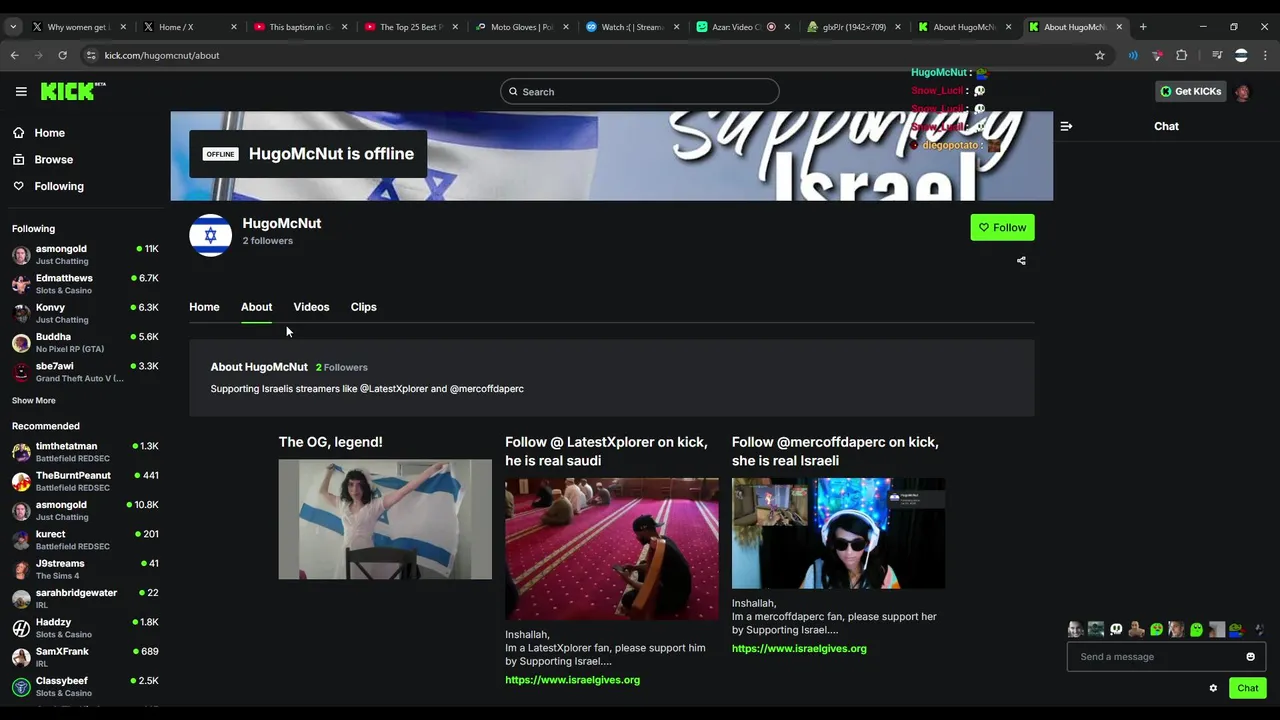Open browser media control icon
The width and height of the screenshot is (1280, 720).
point(1217,55)
